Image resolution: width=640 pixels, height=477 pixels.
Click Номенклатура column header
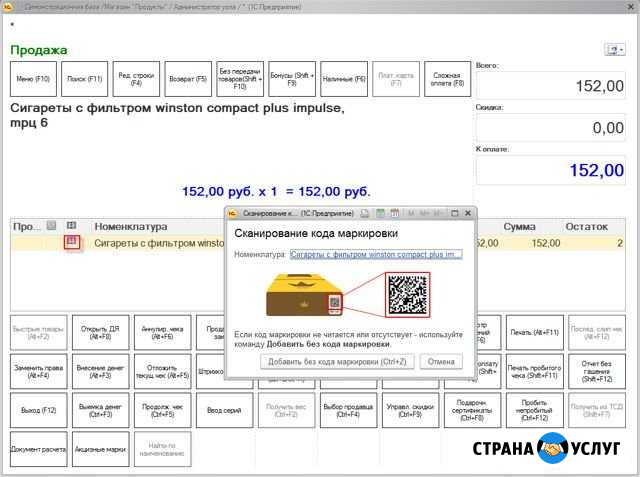pyautogui.click(x=131, y=226)
